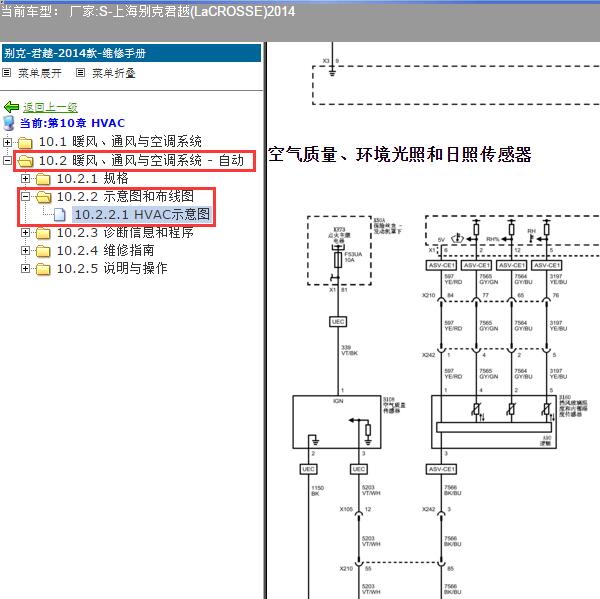Click the green back arrow icon
The image size is (600, 599).
tap(11, 107)
